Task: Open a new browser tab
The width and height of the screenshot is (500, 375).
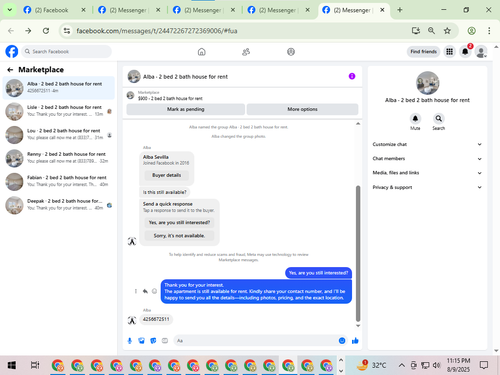Action: 400,10
